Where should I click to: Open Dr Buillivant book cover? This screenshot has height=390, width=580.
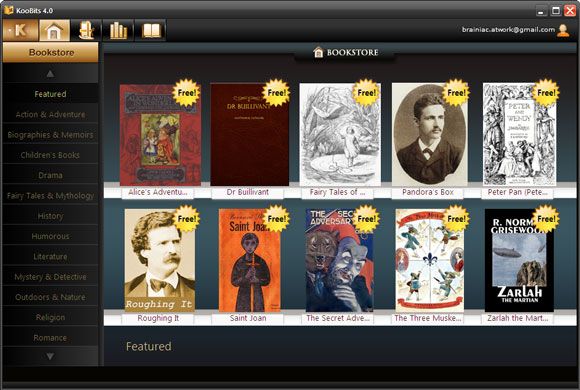point(250,135)
